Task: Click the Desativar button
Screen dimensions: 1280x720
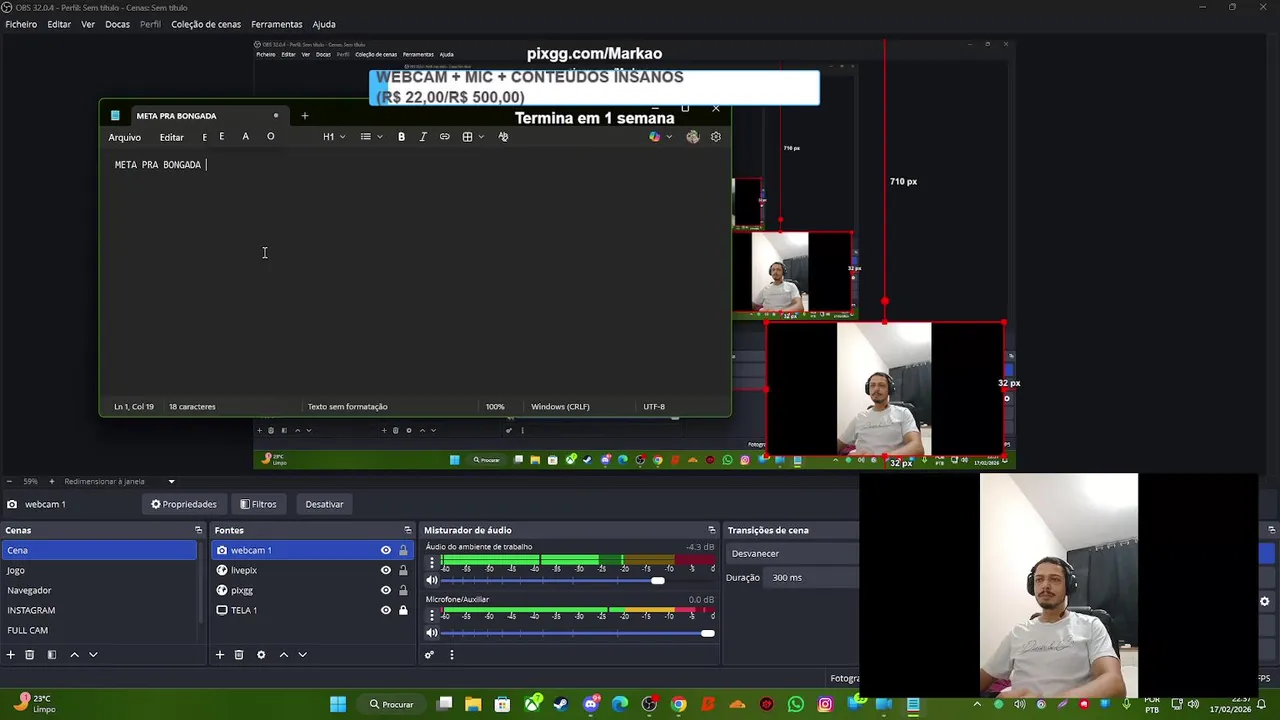Action: tap(324, 504)
